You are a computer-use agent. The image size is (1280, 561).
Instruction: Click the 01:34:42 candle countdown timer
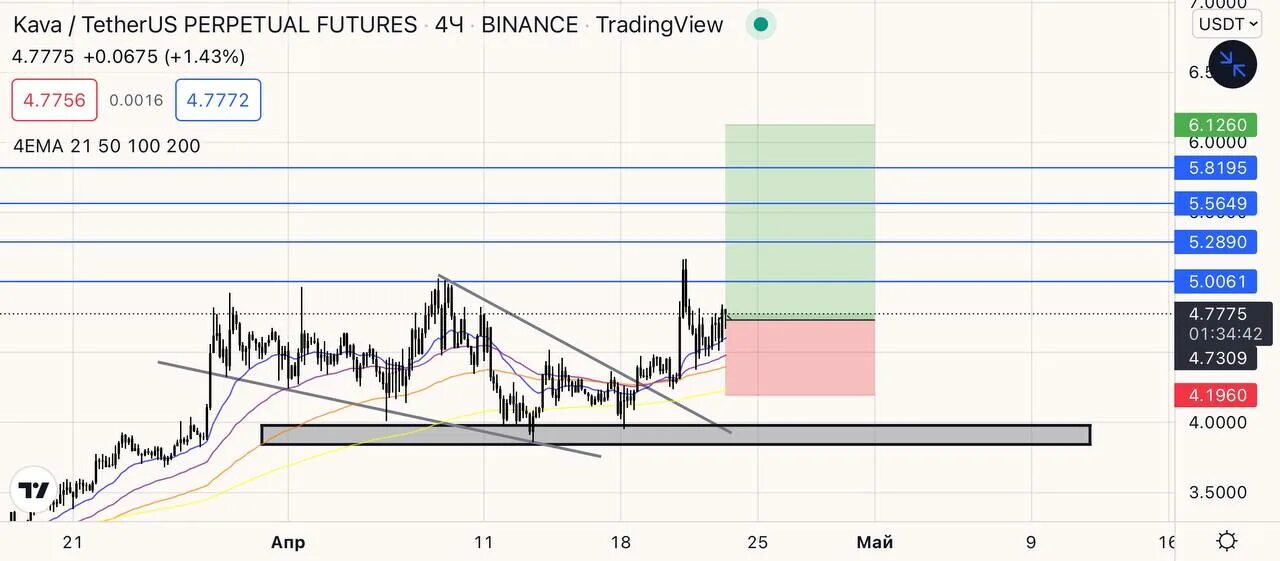click(1226, 334)
